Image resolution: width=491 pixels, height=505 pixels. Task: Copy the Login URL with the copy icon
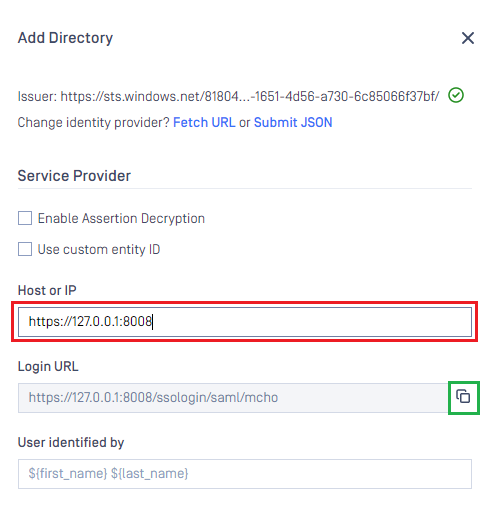tap(463, 397)
